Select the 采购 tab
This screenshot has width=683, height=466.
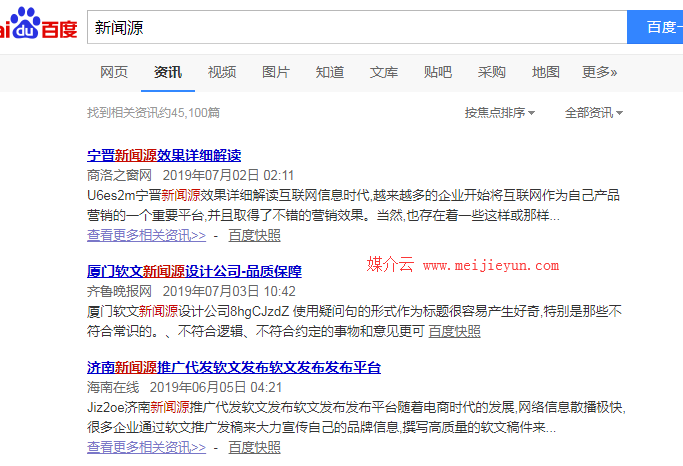point(492,72)
